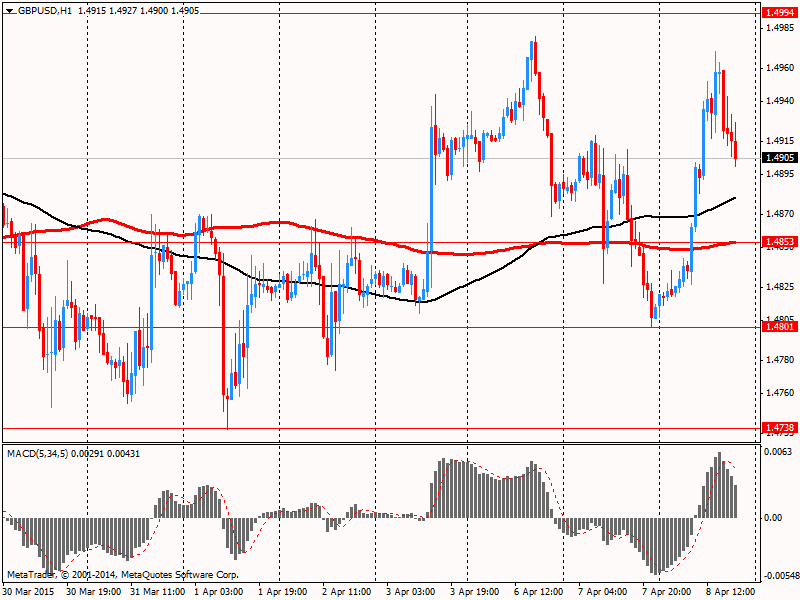Click the black current price tag 1.4905
This screenshot has width=800, height=600.
779,158
